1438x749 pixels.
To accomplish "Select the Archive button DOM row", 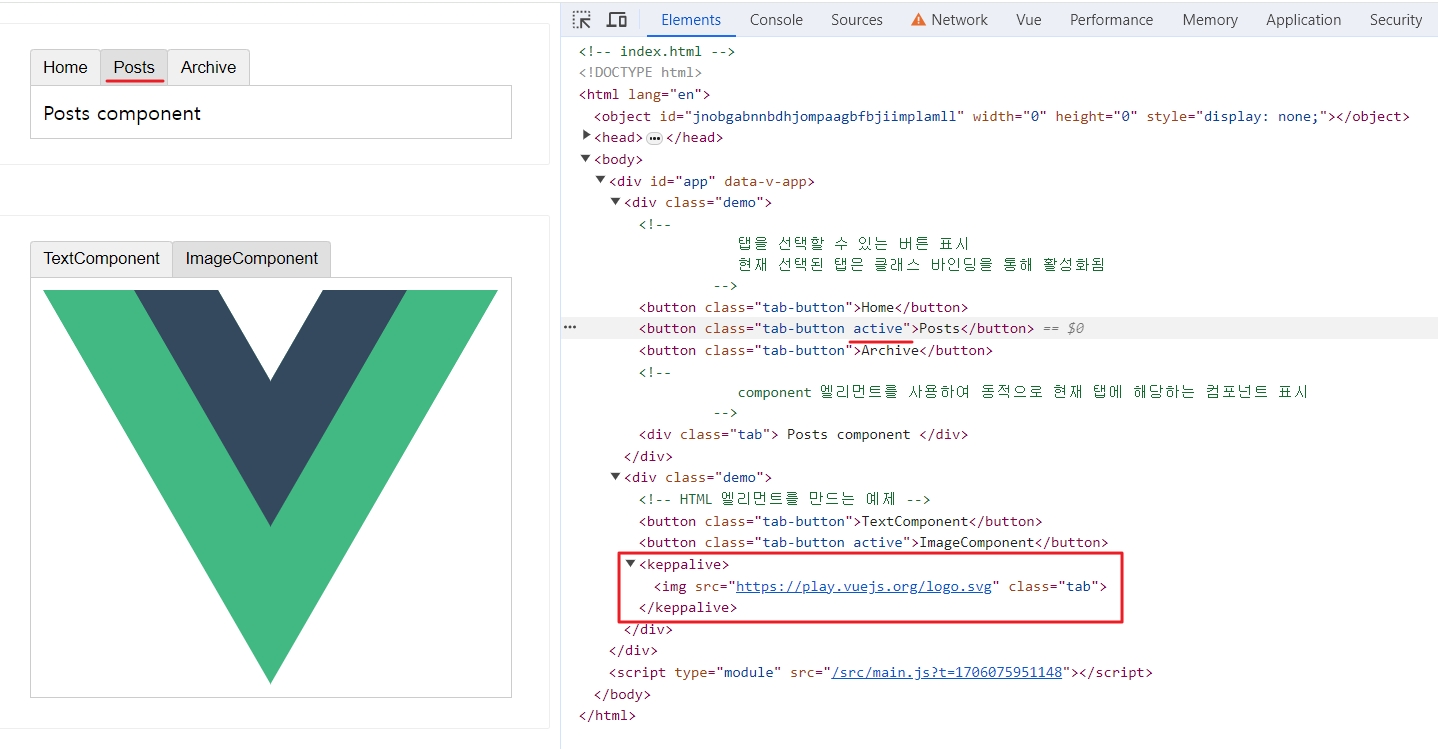I will coord(816,350).
